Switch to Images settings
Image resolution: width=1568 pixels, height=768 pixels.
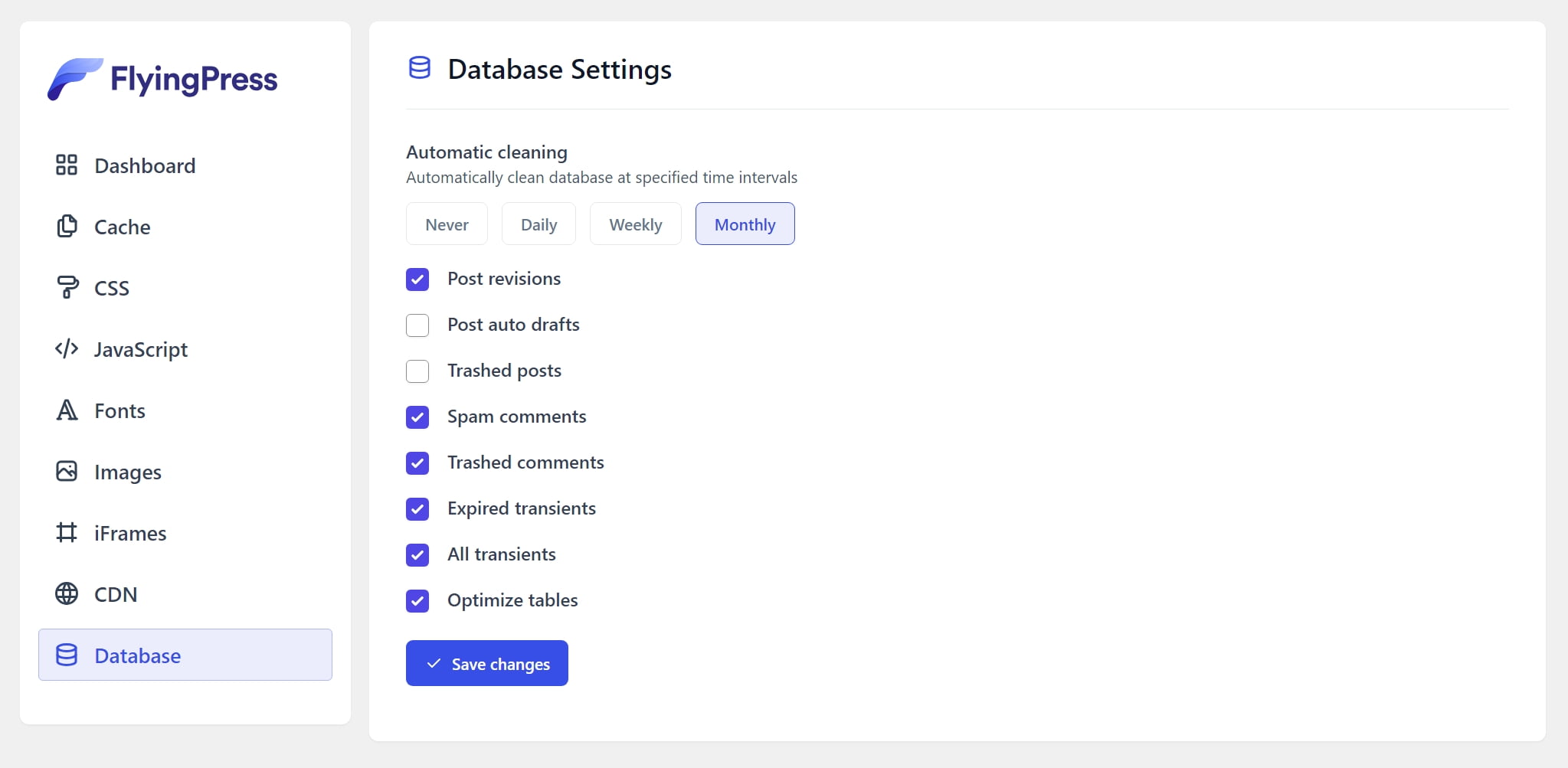[185, 472]
